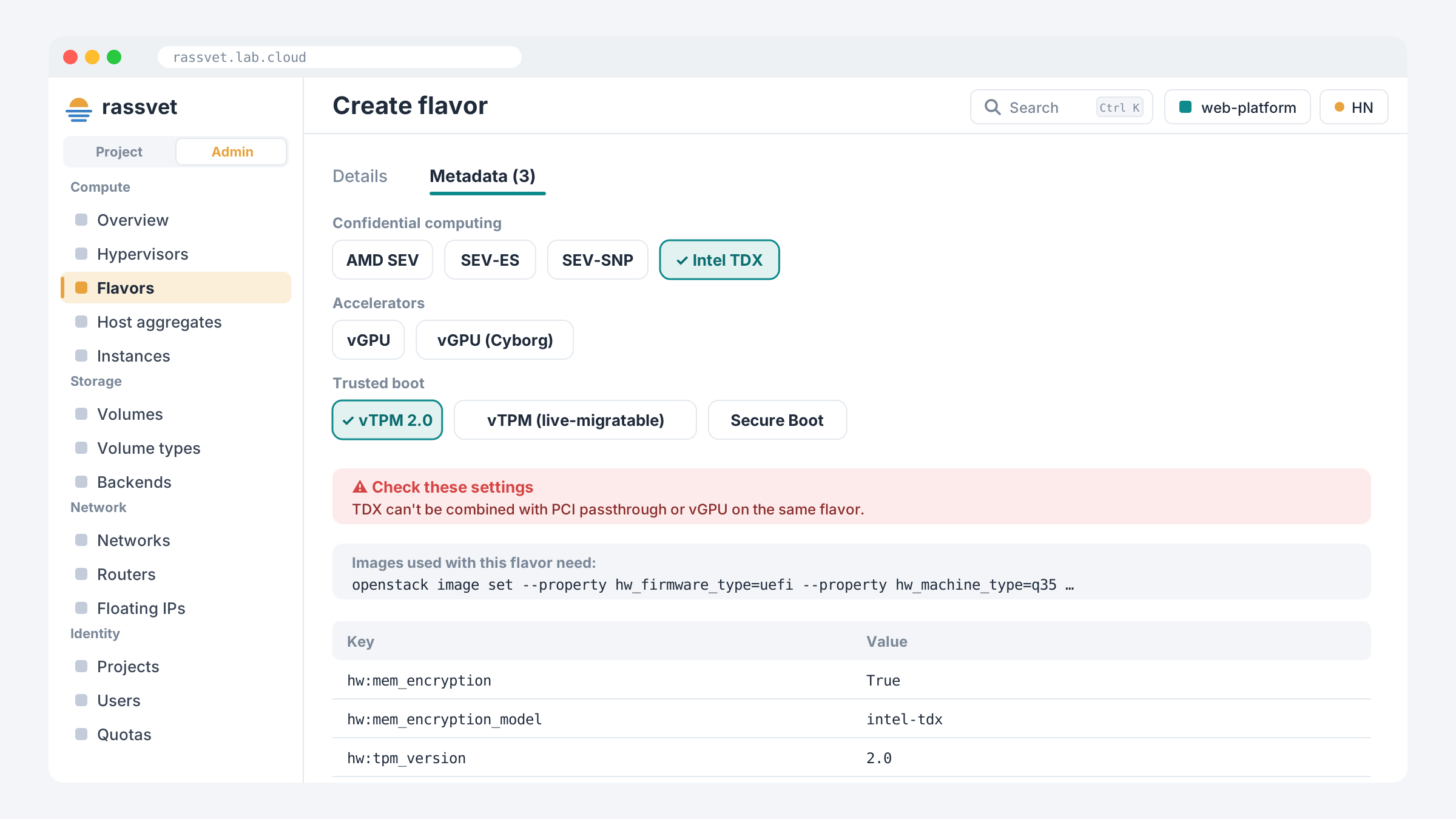
Task: Open Backends in the sidebar
Action: (176, 482)
